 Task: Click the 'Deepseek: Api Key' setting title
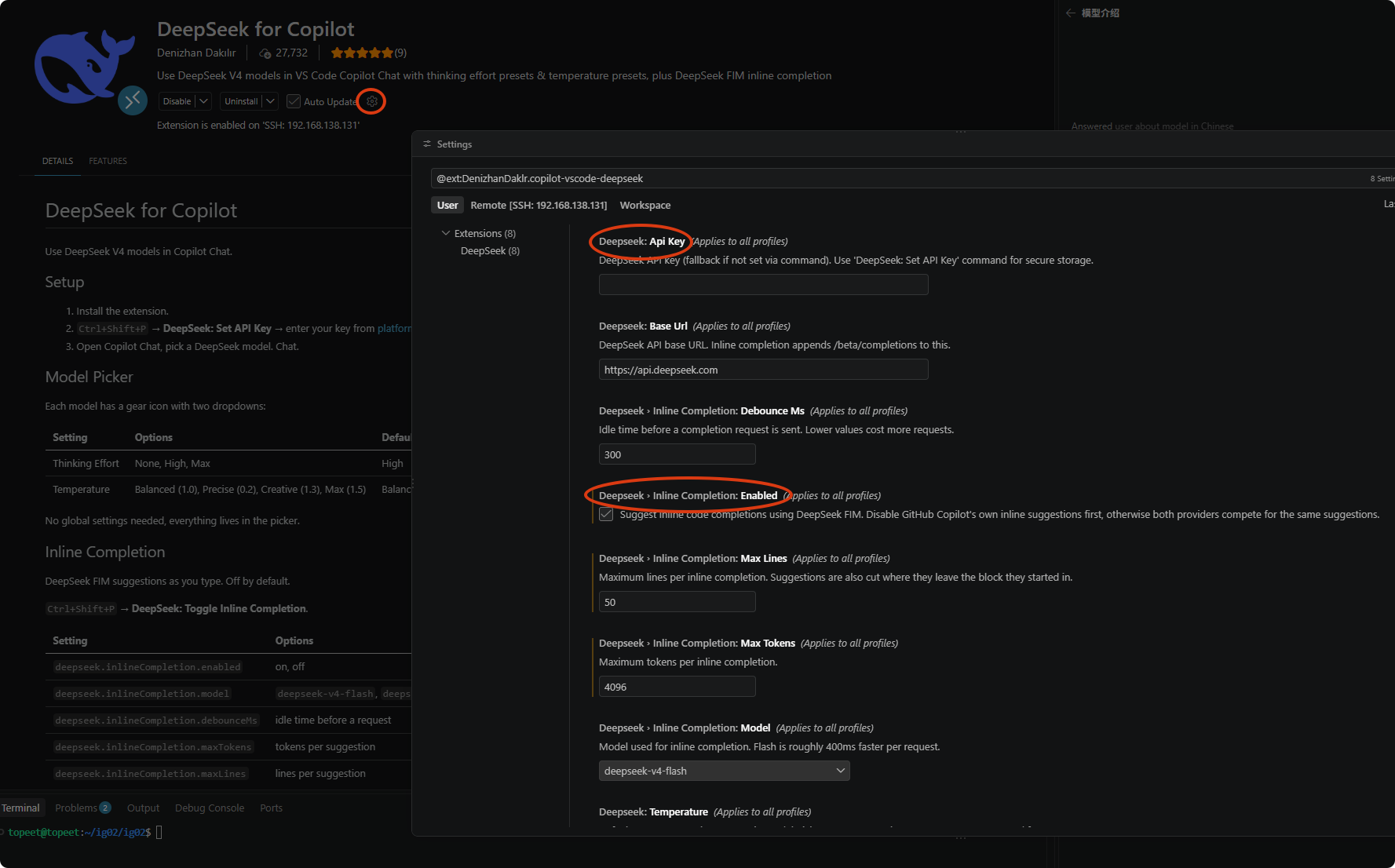coord(641,241)
